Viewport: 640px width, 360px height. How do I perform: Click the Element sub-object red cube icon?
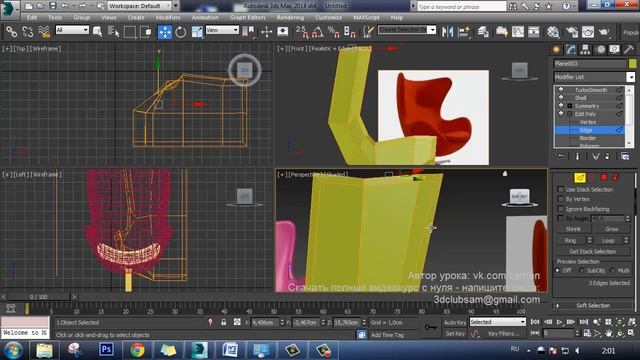[616, 177]
